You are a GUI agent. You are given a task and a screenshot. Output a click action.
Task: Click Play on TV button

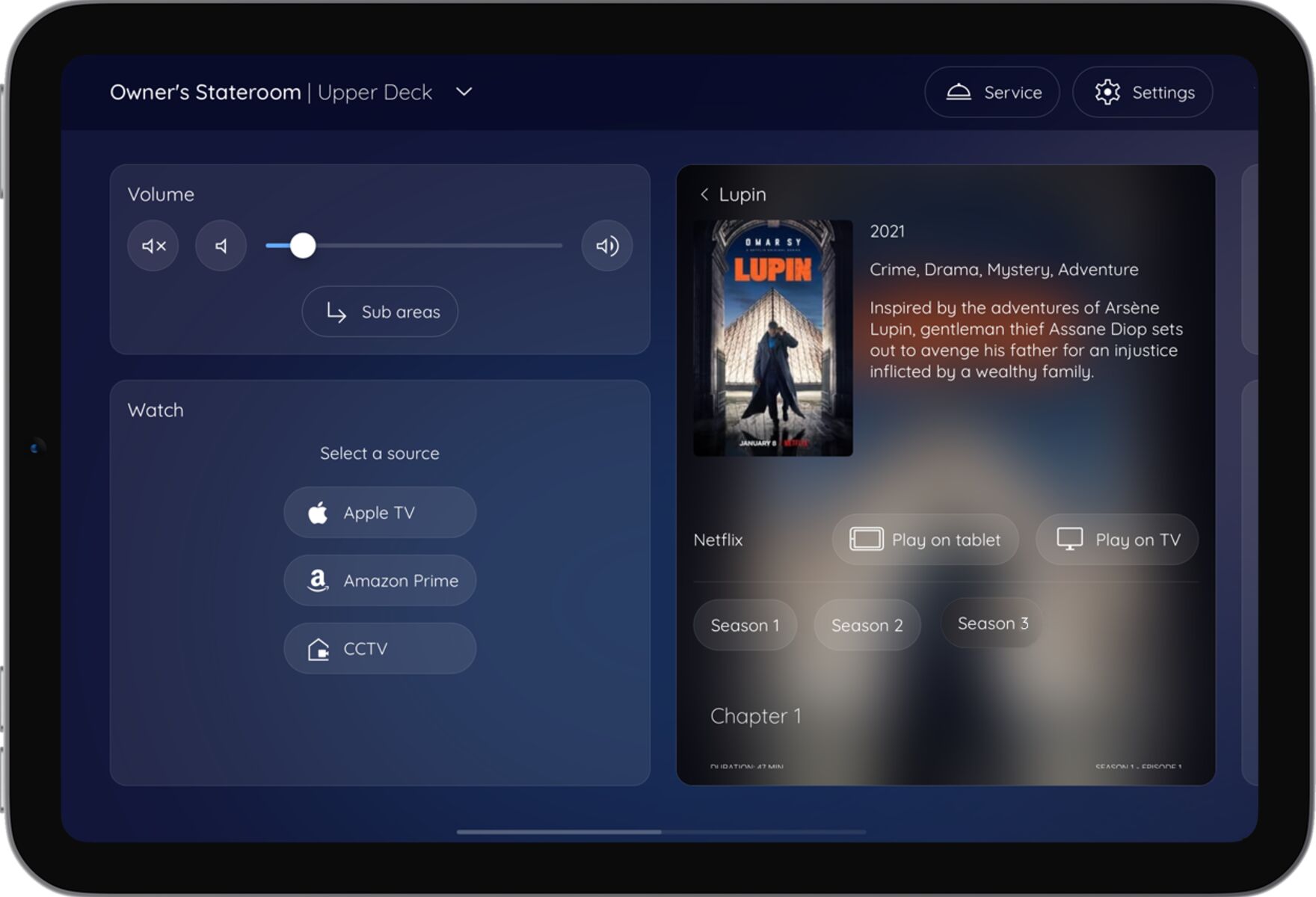click(x=1117, y=540)
